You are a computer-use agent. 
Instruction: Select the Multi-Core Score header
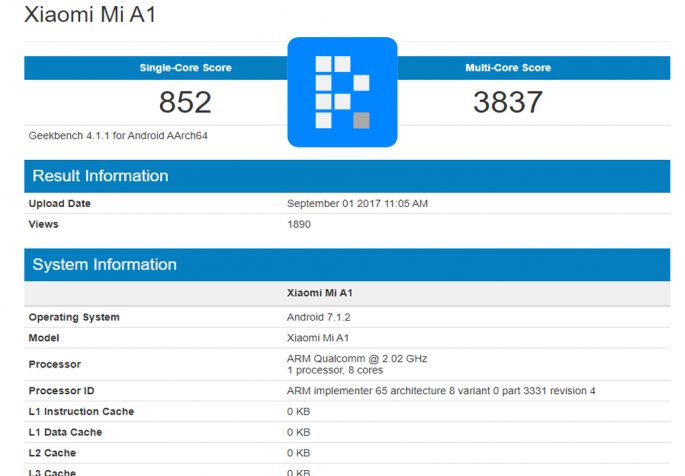click(508, 68)
